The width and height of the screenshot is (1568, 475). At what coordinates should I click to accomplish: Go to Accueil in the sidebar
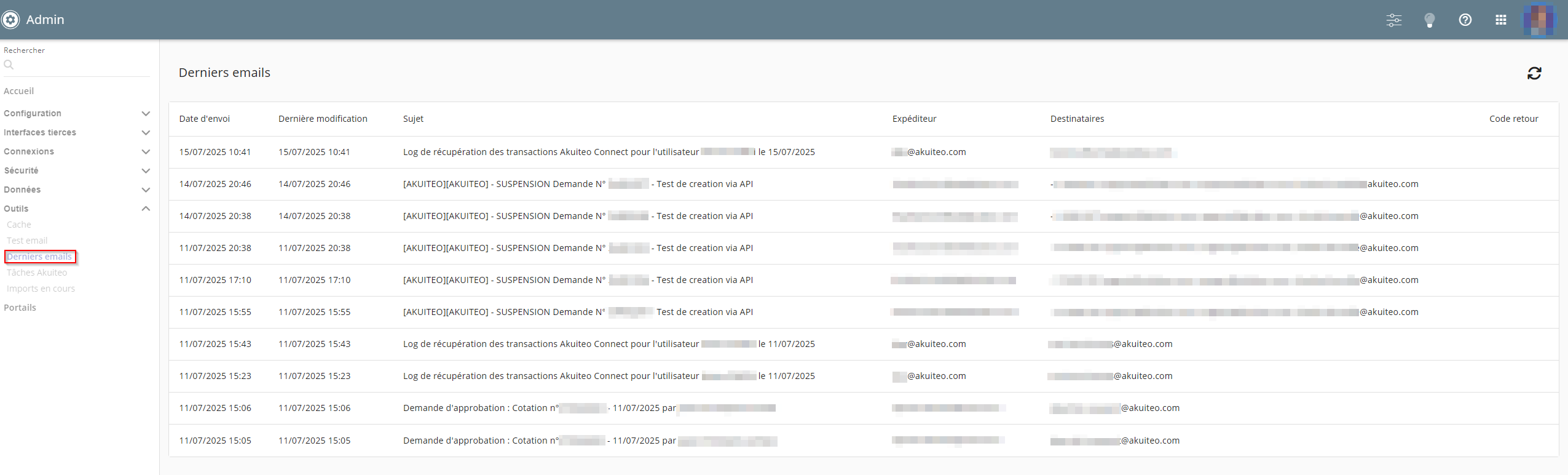pyautogui.click(x=19, y=91)
